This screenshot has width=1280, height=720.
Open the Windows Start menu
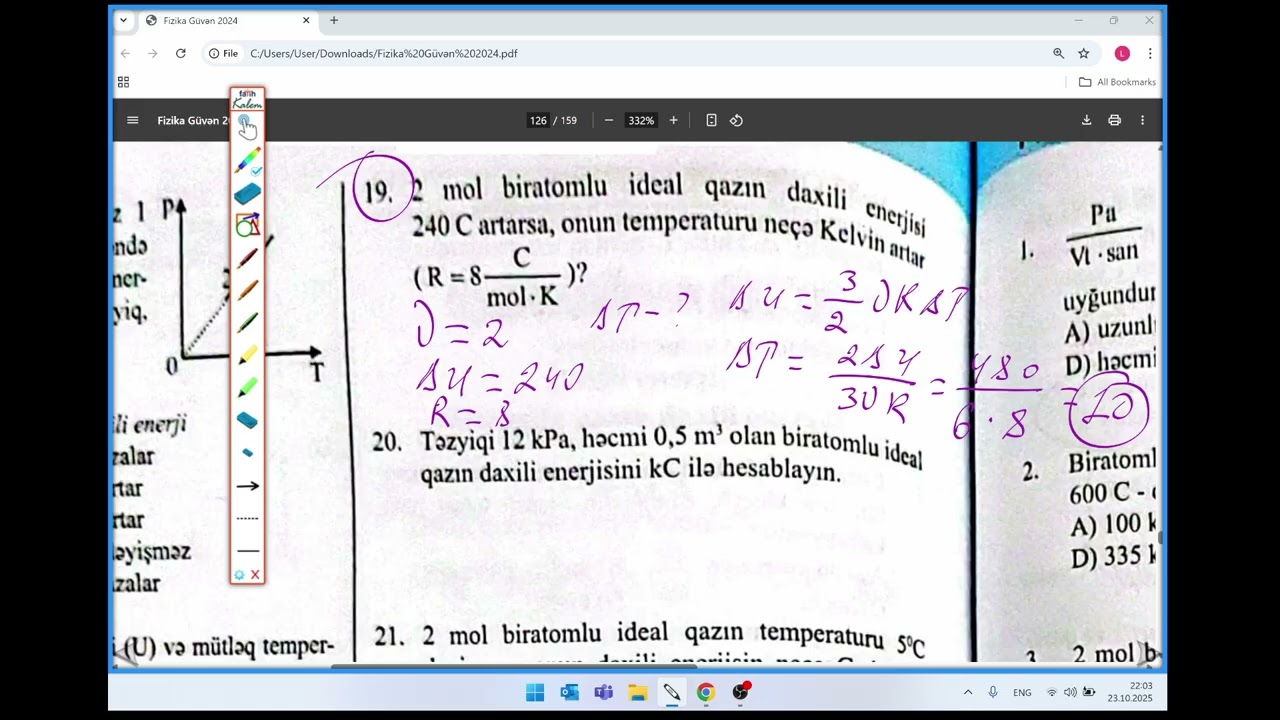(535, 692)
